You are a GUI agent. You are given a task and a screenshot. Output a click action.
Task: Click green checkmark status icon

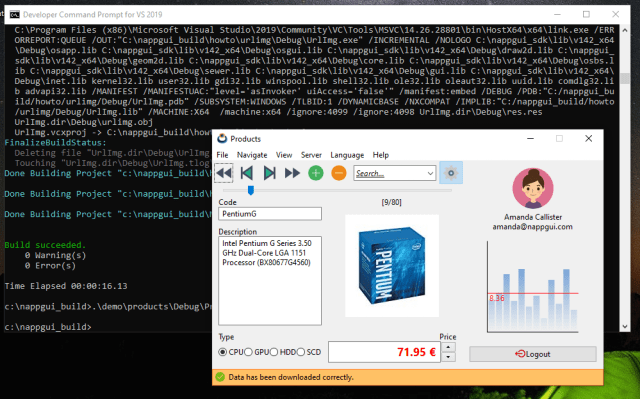coord(220,377)
